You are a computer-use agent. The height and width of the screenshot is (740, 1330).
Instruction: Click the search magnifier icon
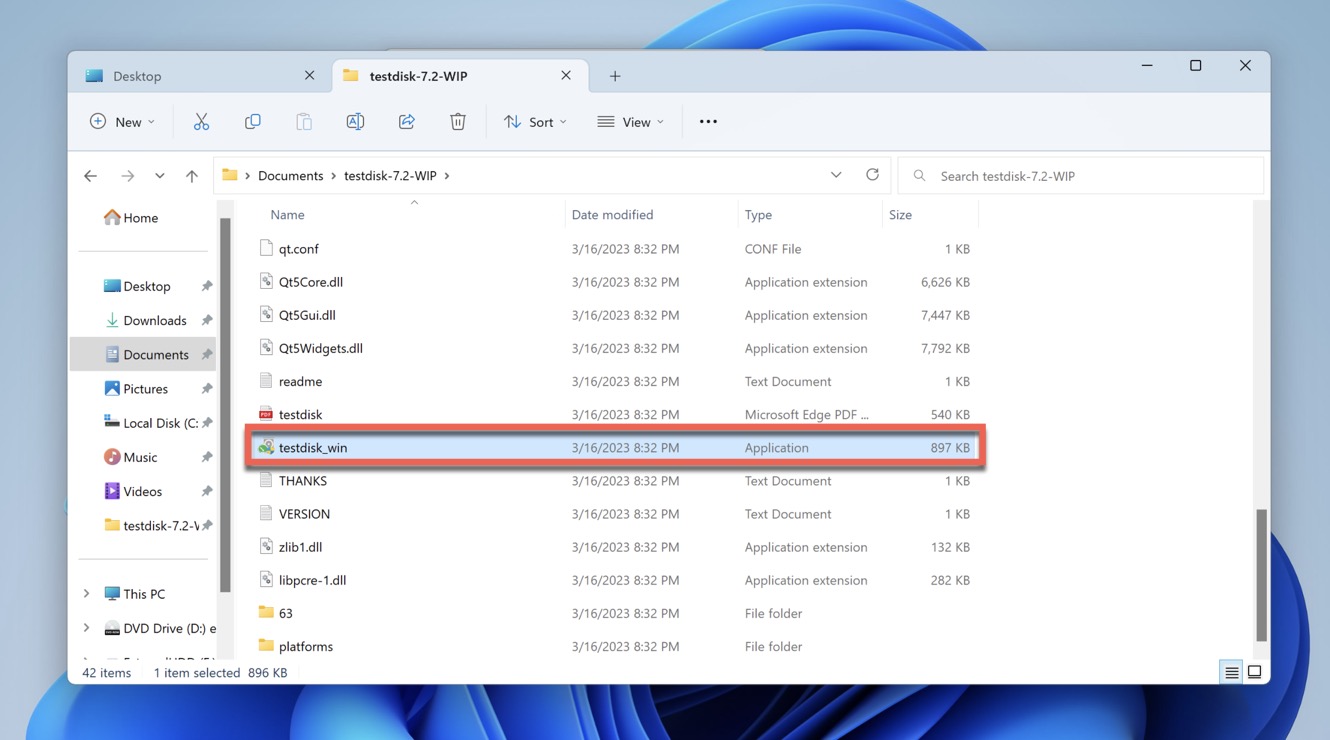[919, 176]
